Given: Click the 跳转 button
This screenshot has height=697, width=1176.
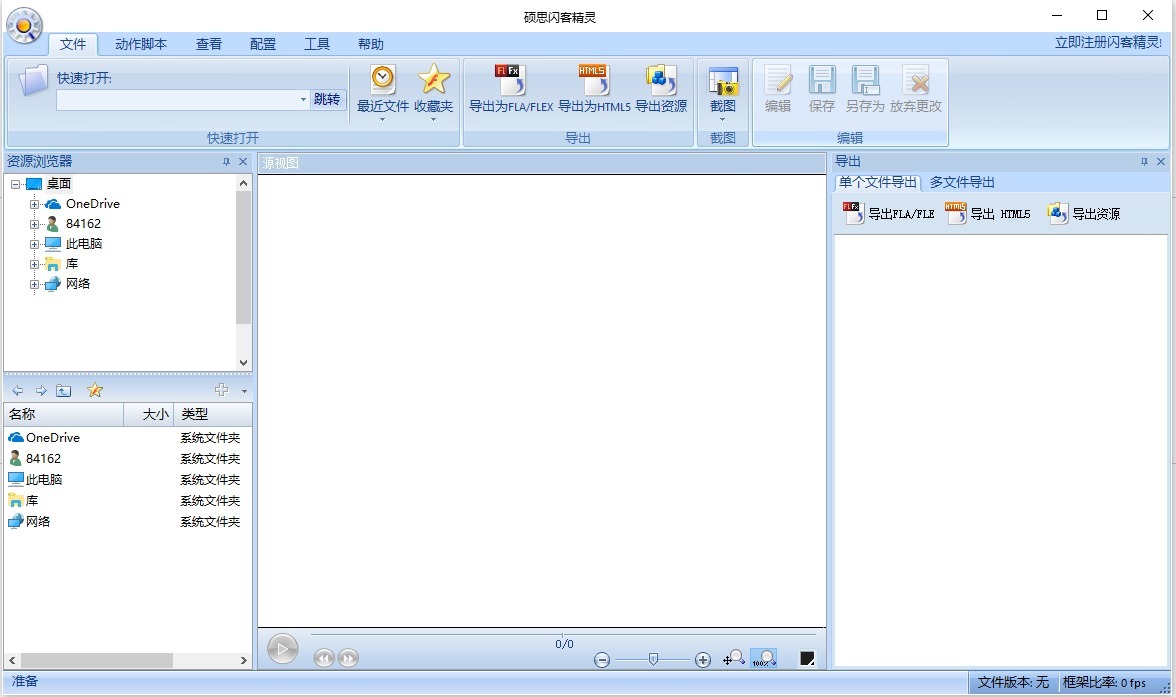Looking at the screenshot, I should click(x=327, y=99).
